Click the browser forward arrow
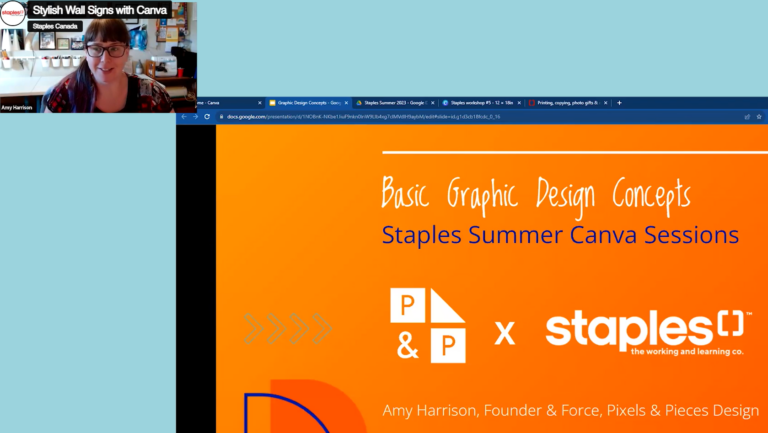Viewport: 768px width, 433px height. (195, 116)
